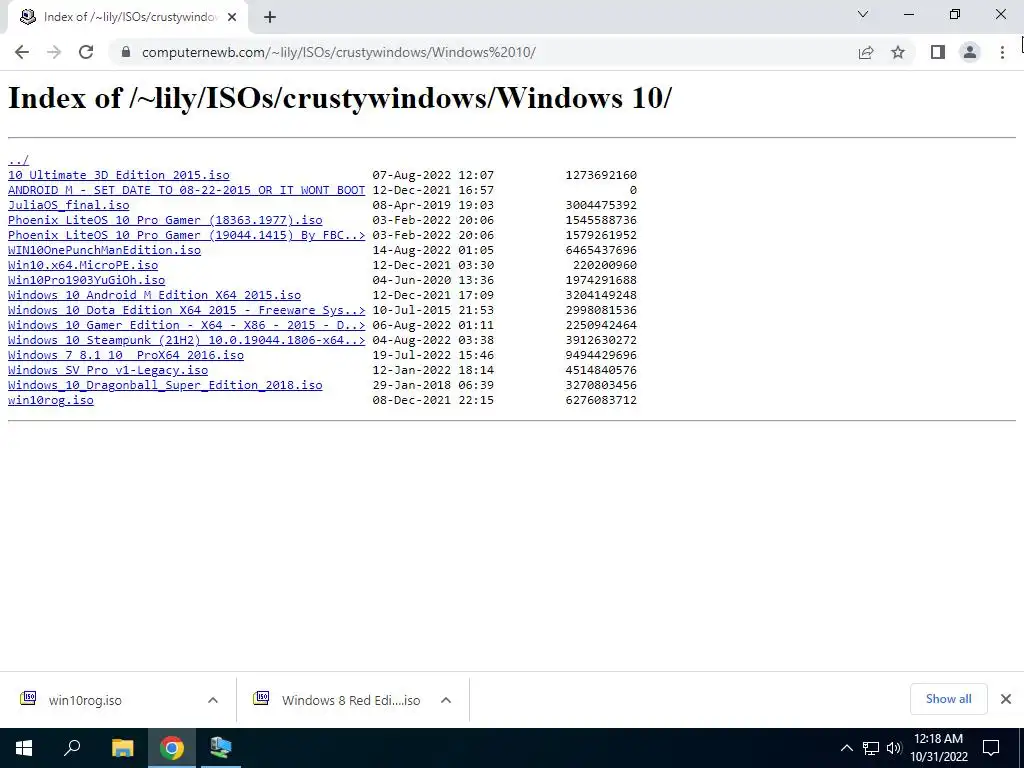This screenshot has width=1024, height=768.
Task: Download Windows 10 Gamer Edition X64 X86
Action: tap(186, 325)
